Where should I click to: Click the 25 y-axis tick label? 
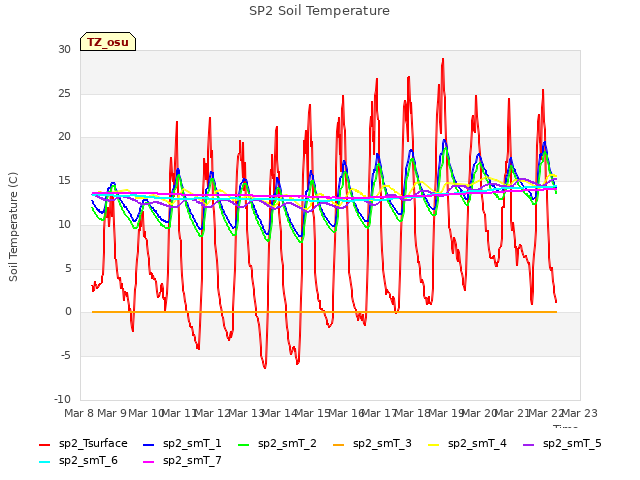click(64, 93)
